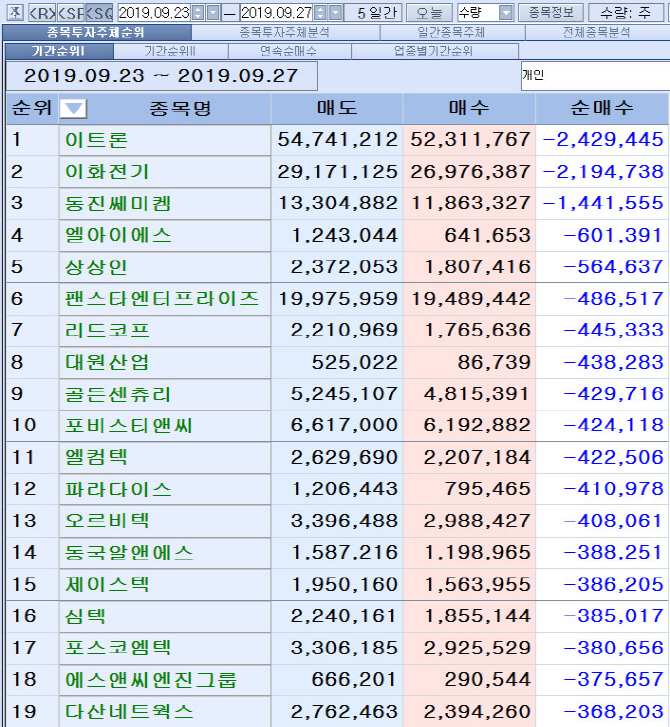Open the end date calendar picker
Viewport: 670px width, 727px height.
point(336,12)
